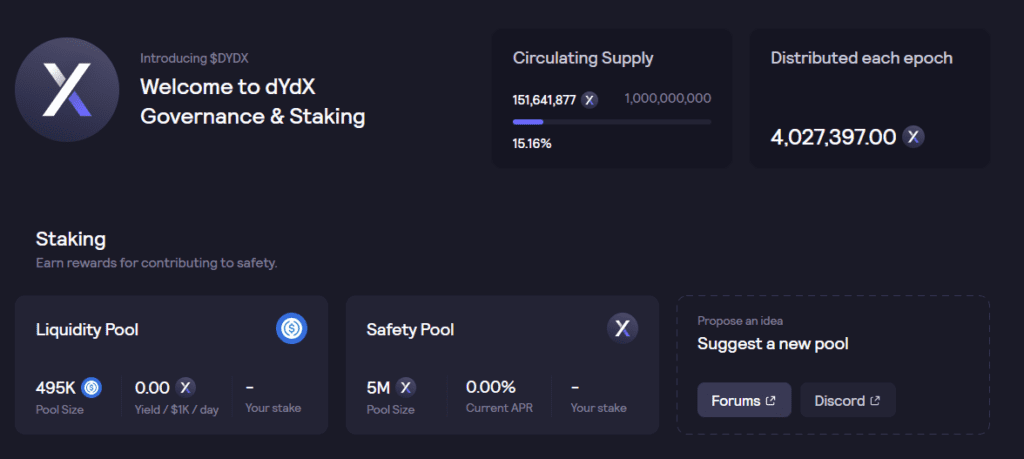1024x459 pixels.
Task: Select the Distributed each epoch heading
Action: (x=861, y=58)
